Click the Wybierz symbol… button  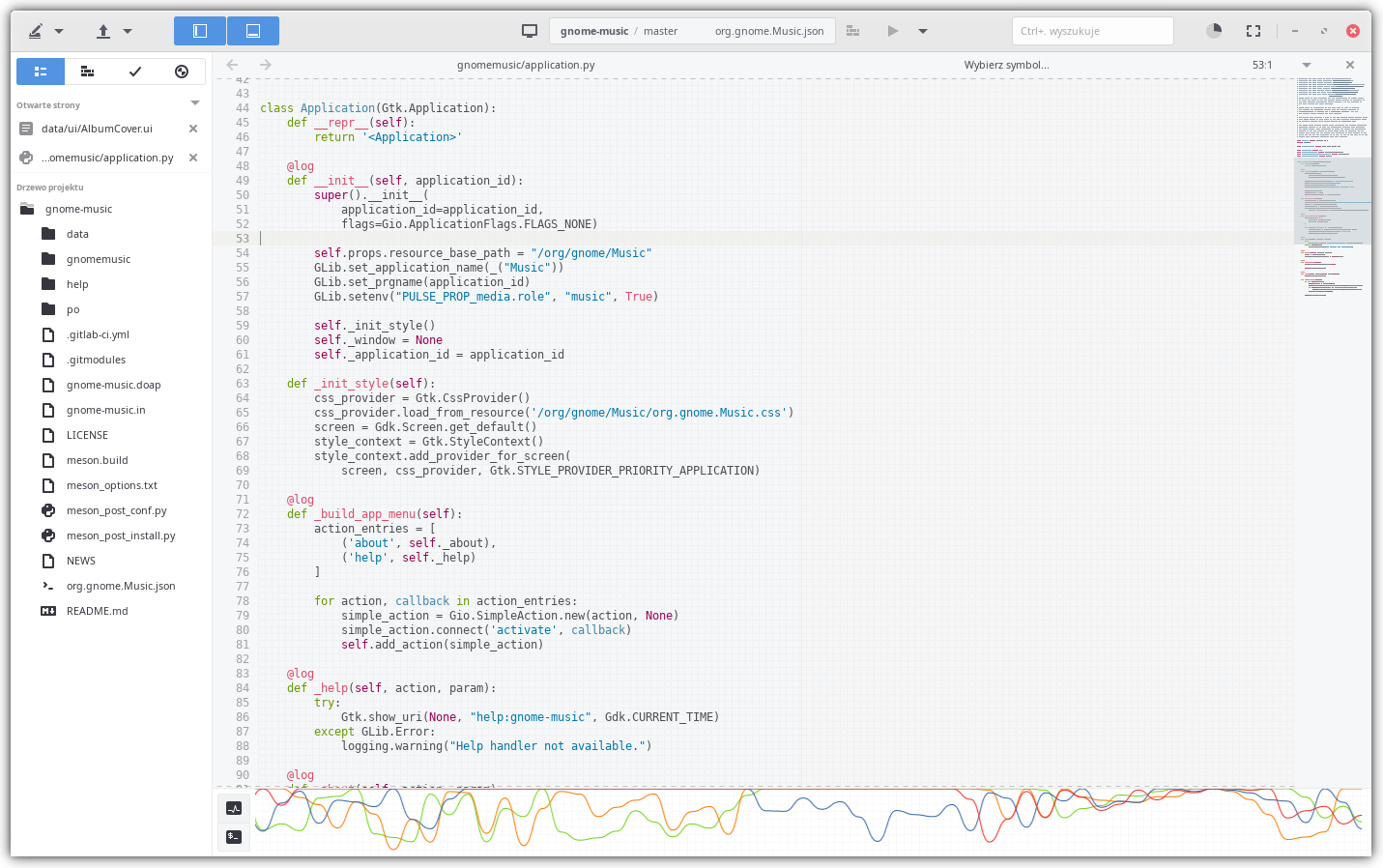tap(1006, 65)
